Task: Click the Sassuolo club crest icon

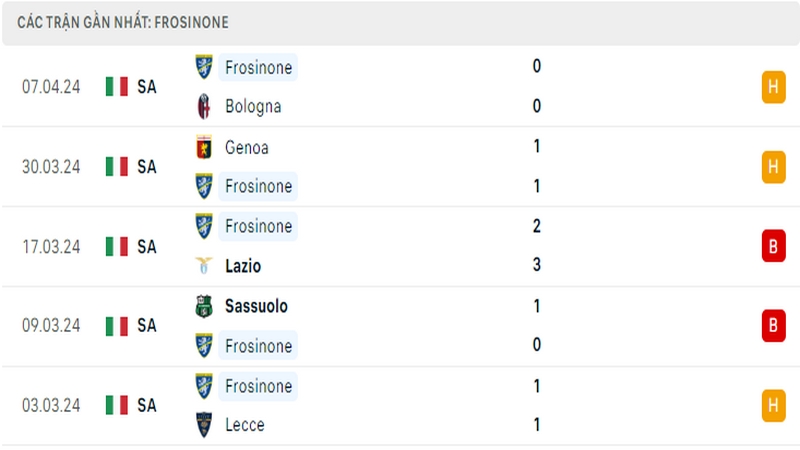Action: pos(204,306)
